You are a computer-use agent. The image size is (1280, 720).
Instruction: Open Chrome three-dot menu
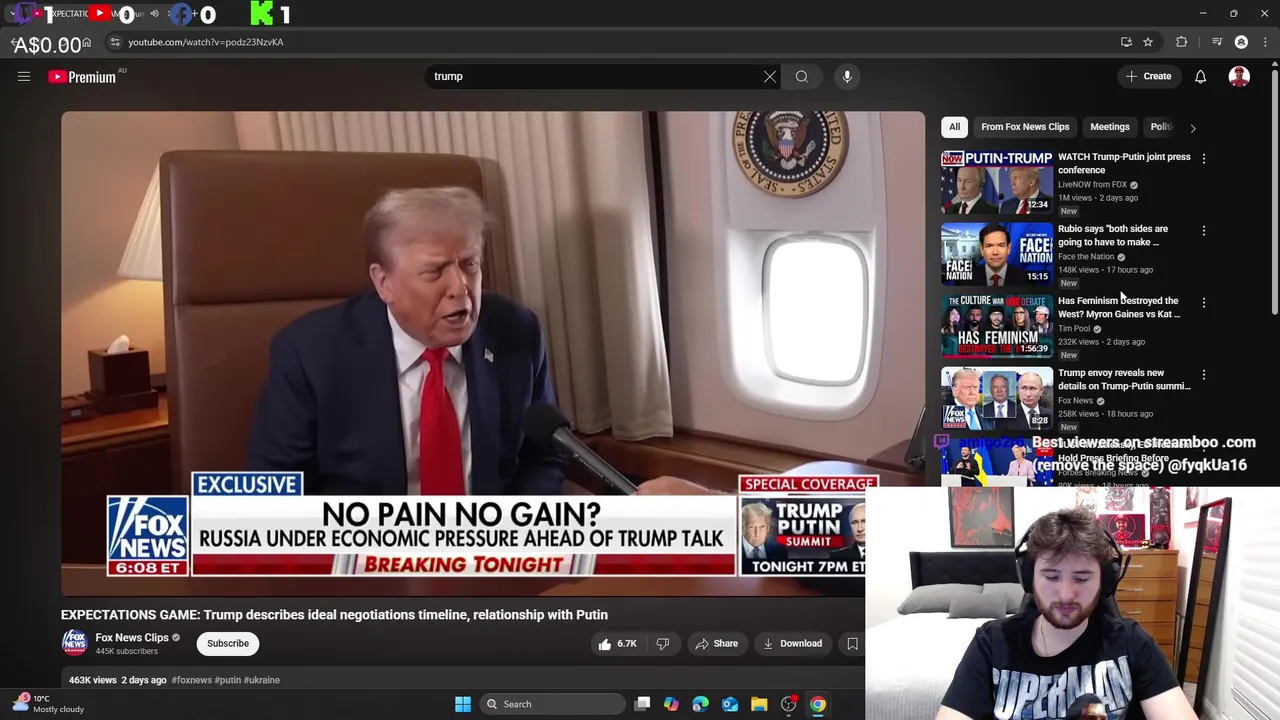point(1265,42)
